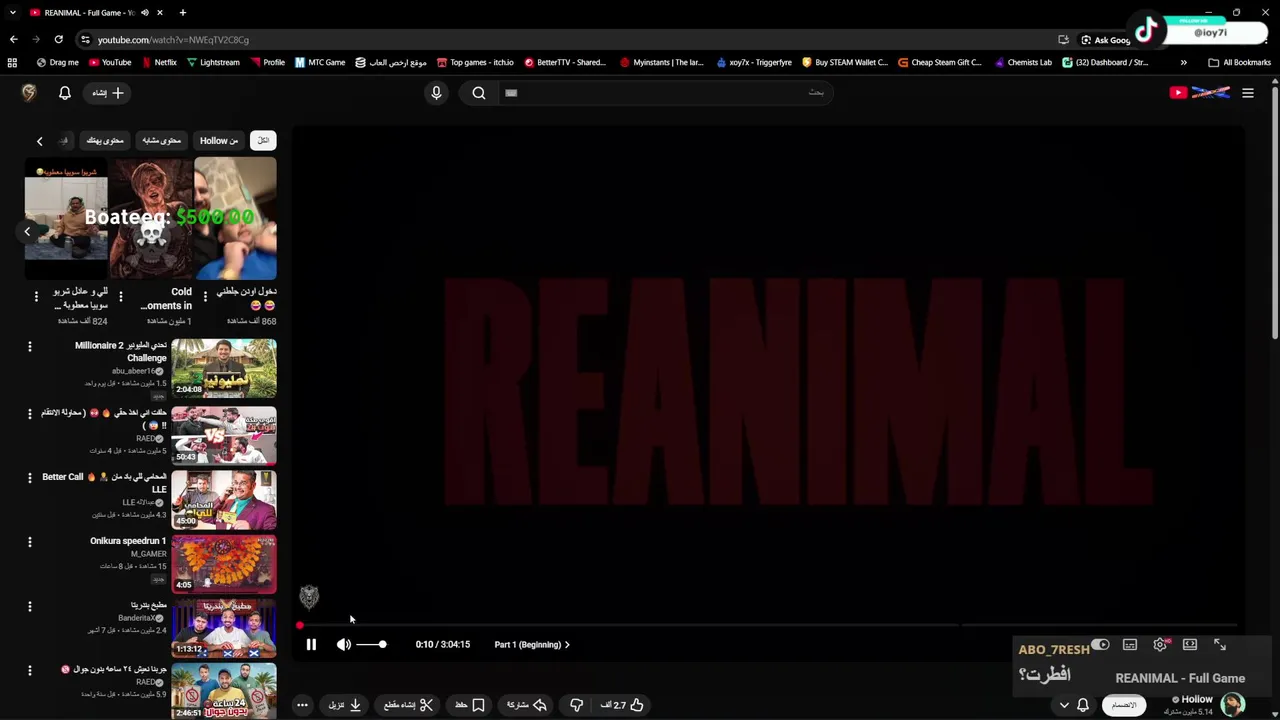Image resolution: width=1280 pixels, height=720 pixels.
Task: Open Netflix bookmark
Action: tap(159, 62)
